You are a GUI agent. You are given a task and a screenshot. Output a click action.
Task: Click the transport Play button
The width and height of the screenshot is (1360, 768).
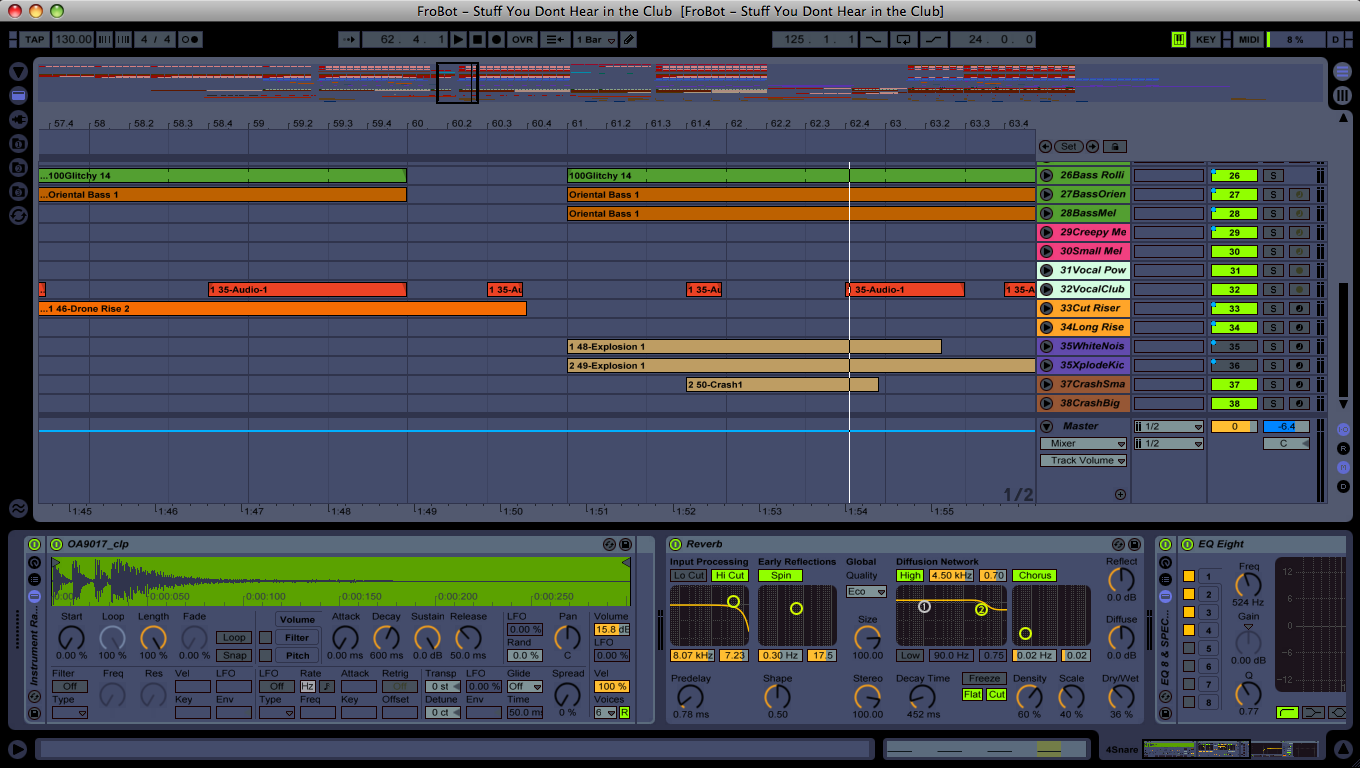(458, 40)
